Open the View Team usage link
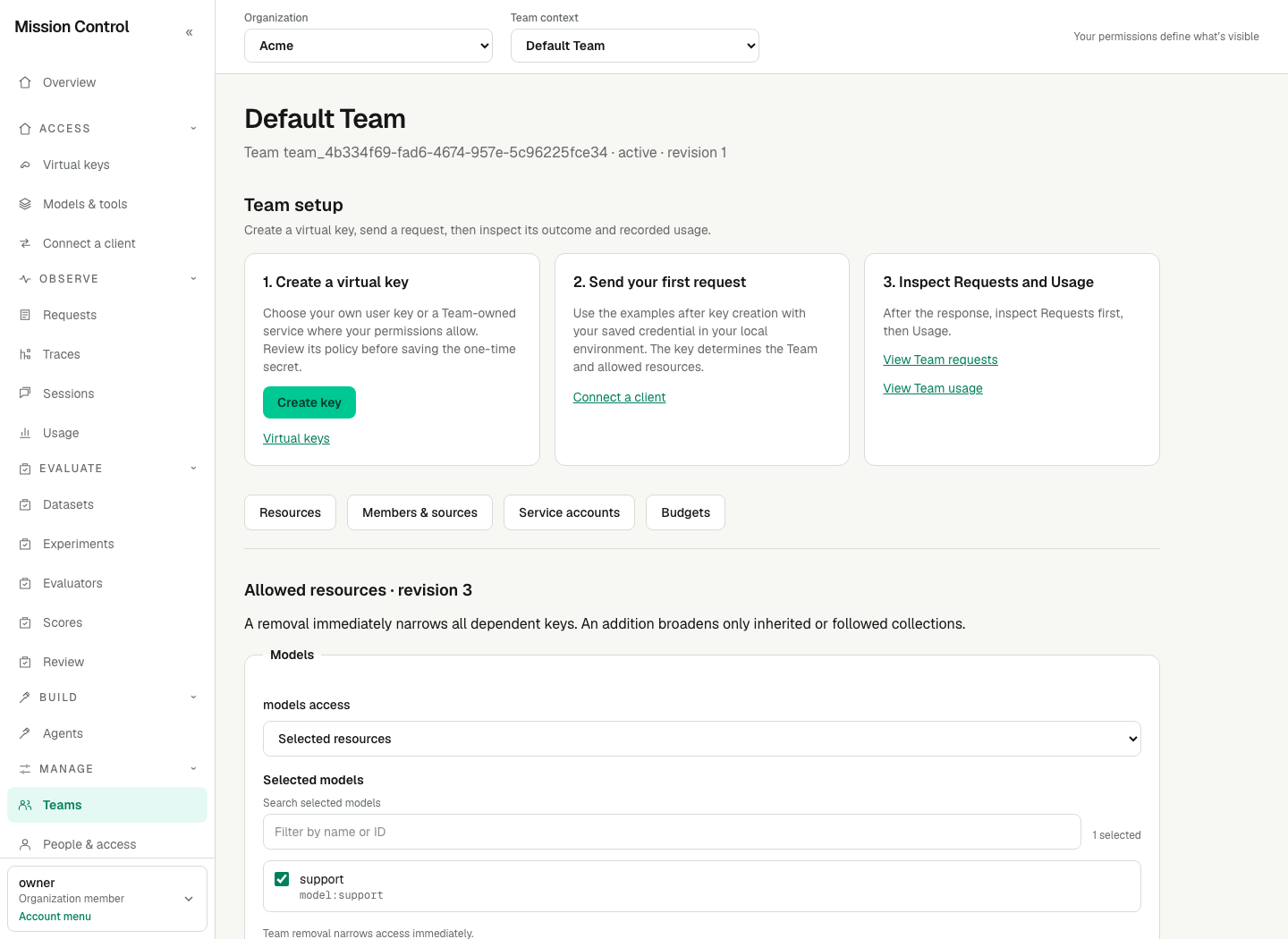The height and width of the screenshot is (939, 1288). pos(933,388)
